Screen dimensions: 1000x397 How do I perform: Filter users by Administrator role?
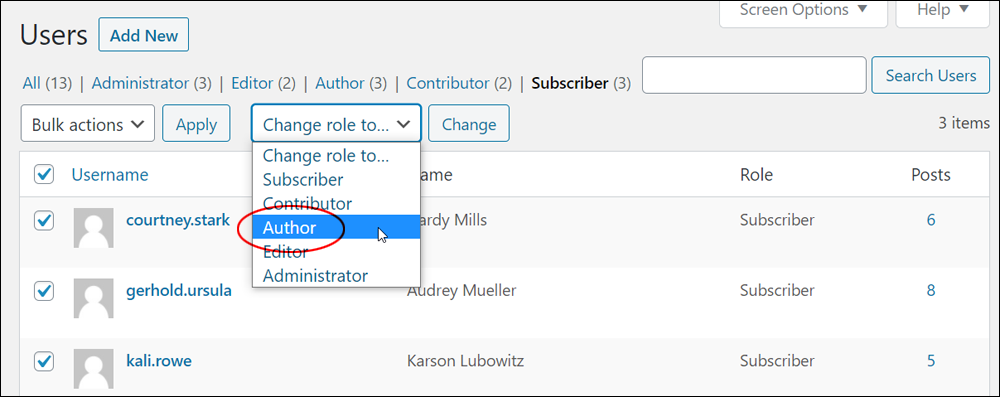151,83
